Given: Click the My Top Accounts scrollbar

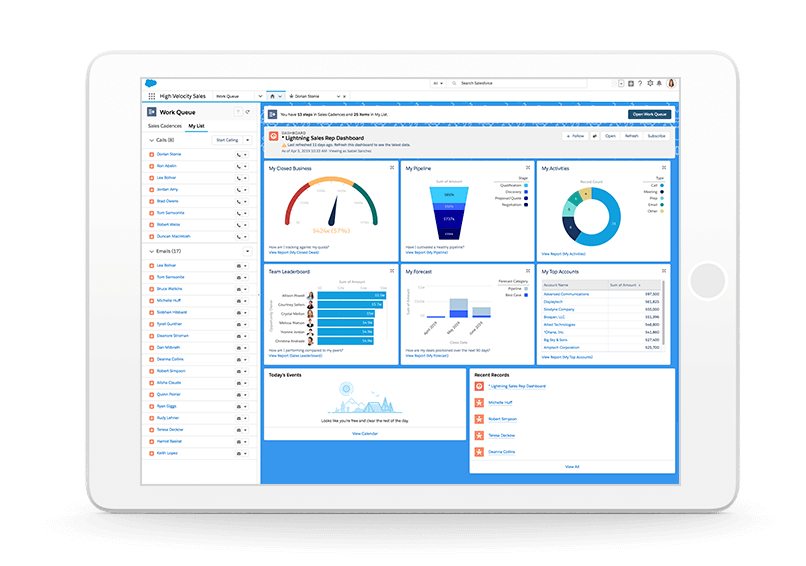Looking at the screenshot, I should pos(664,313).
